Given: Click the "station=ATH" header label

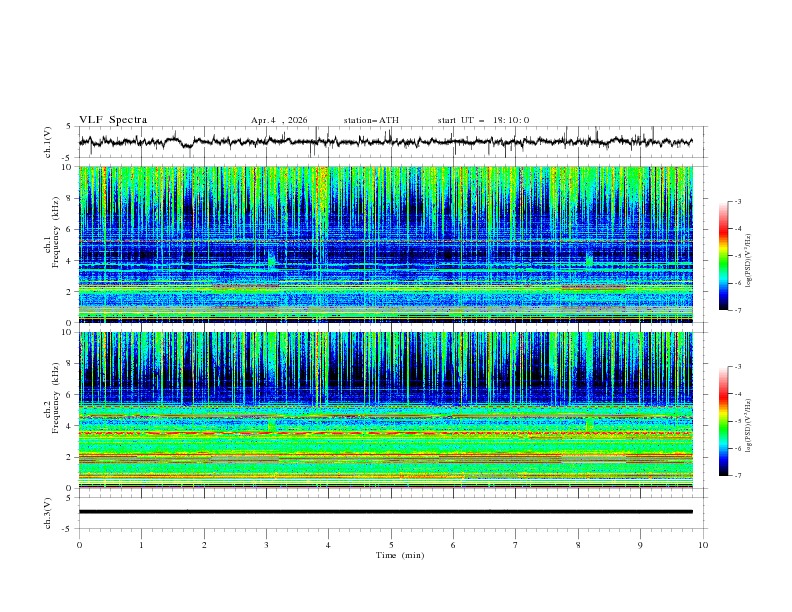Looking at the screenshot, I should [371, 120].
